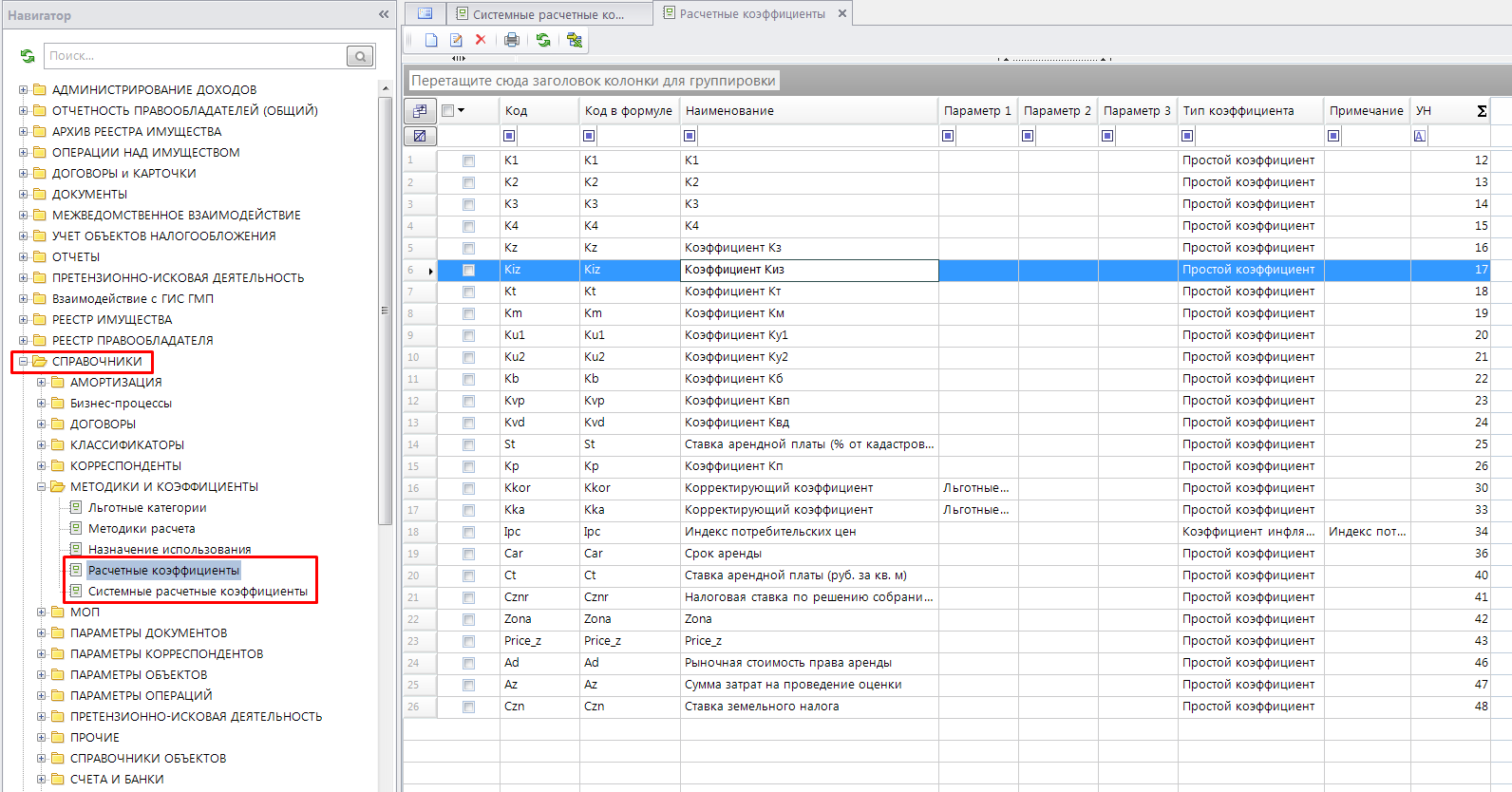Click the green refresh icon in grid toolbar

[543, 40]
